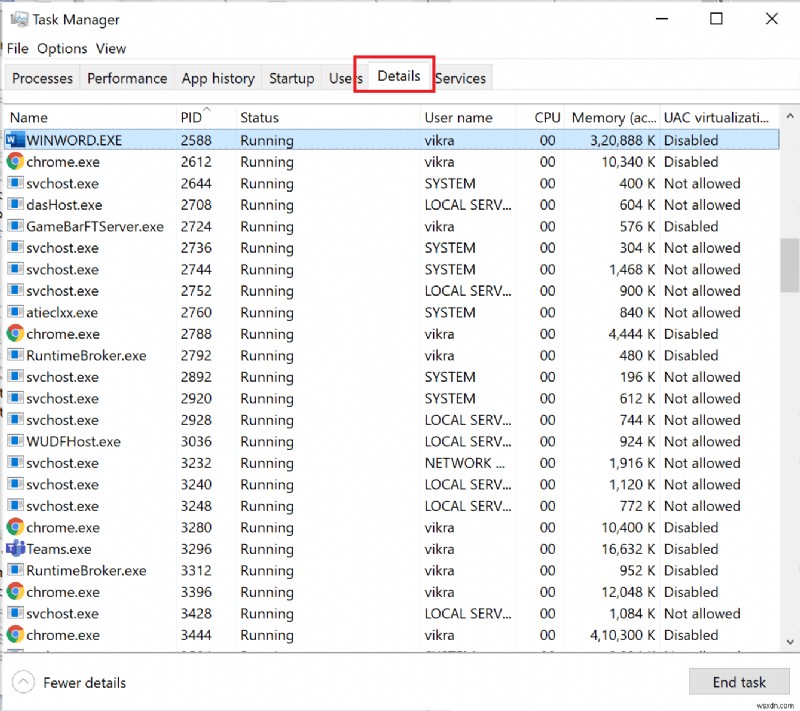Screen dimensions: 800x711
Task: Click PID 2724 cell for GameBarFTServer.exe
Action: pyautogui.click(x=196, y=226)
